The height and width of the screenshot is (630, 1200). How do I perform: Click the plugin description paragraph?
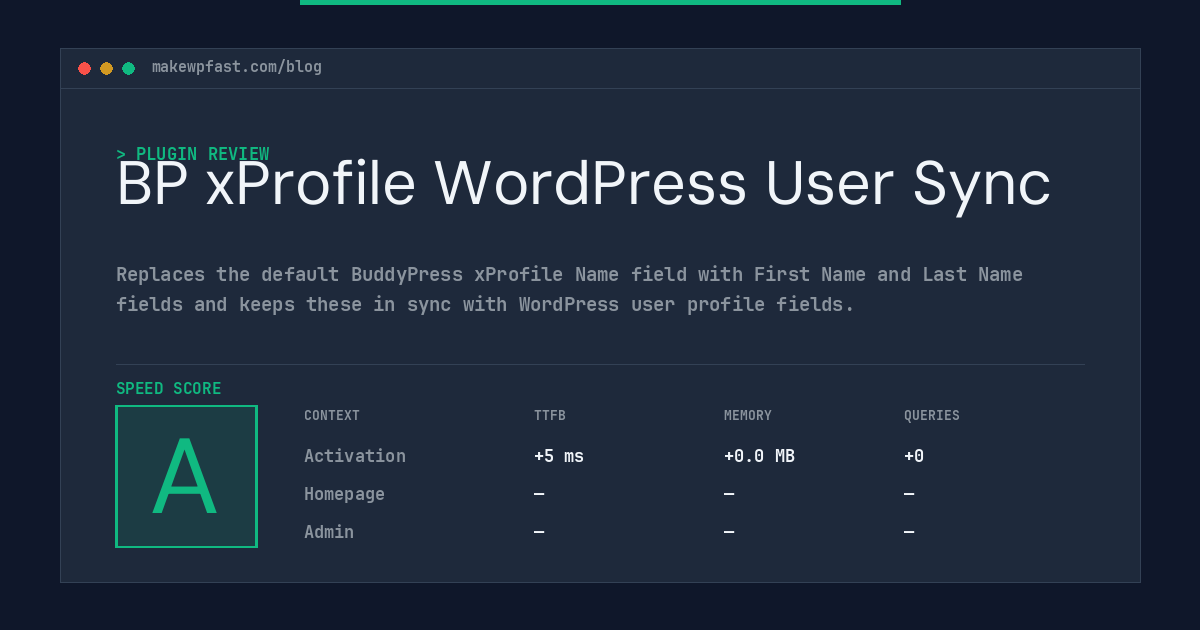pos(569,289)
